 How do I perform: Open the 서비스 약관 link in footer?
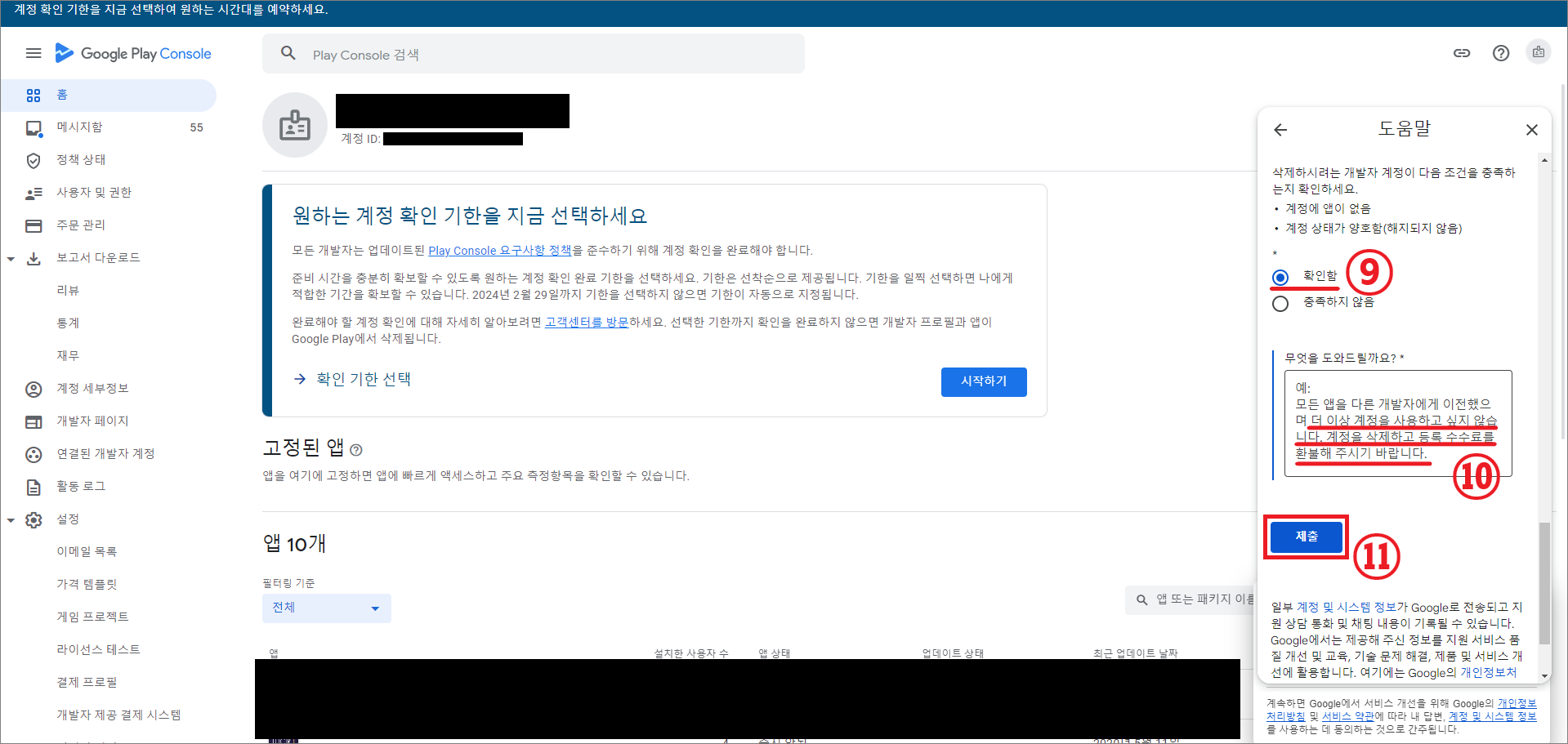[x=1348, y=716]
